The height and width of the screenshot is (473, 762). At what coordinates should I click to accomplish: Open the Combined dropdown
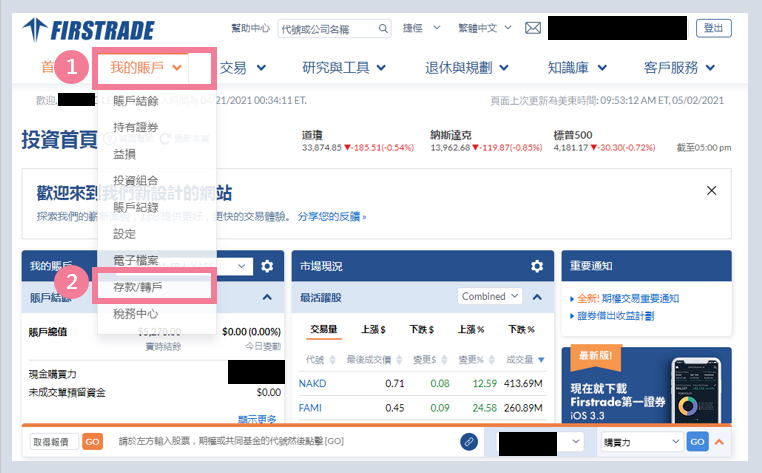(490, 296)
